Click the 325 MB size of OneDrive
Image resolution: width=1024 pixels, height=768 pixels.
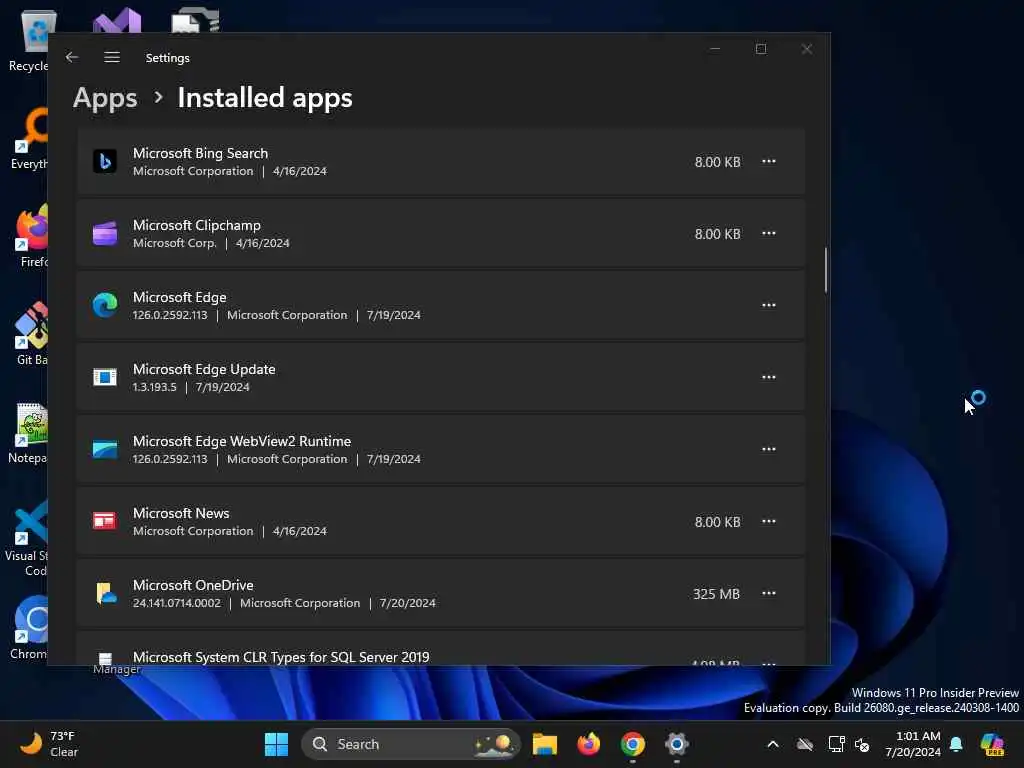[716, 594]
